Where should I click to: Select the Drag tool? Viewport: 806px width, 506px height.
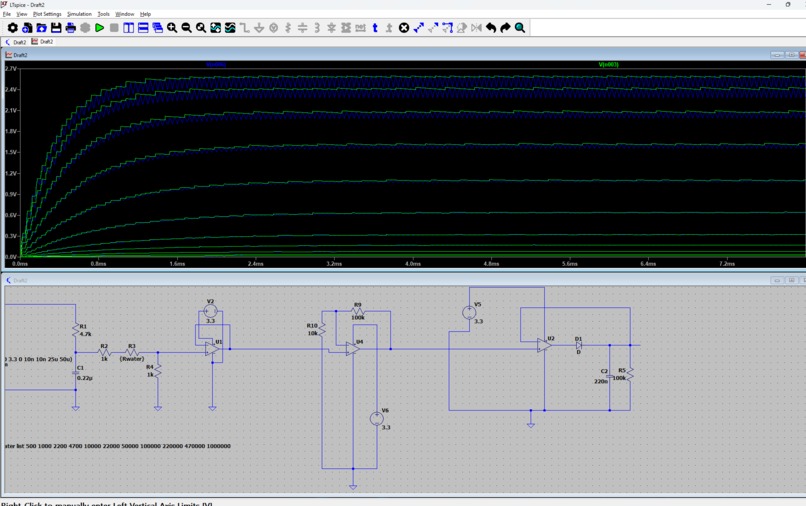tap(447, 28)
